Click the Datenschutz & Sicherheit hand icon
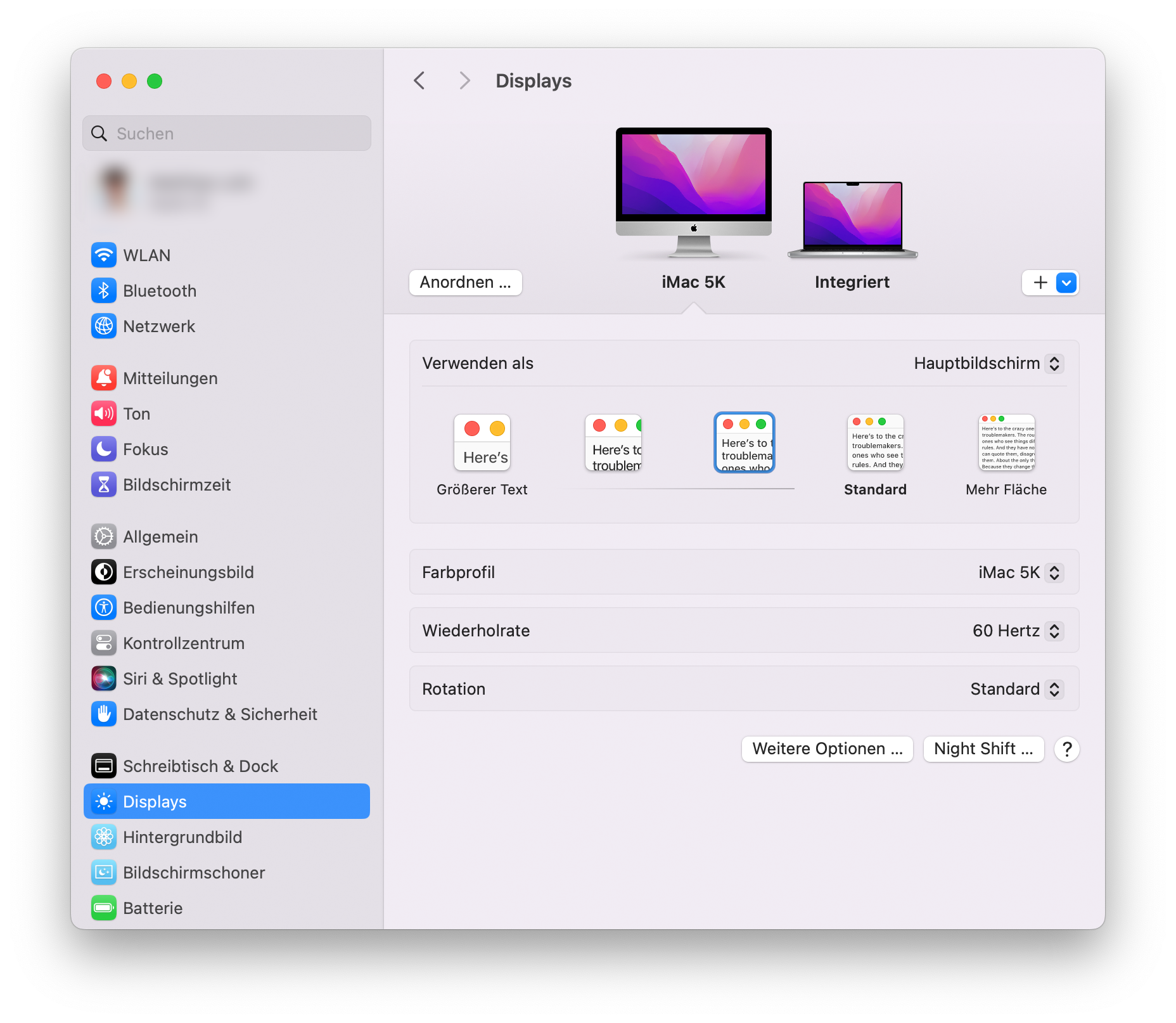The width and height of the screenshot is (1176, 1023). click(x=104, y=714)
